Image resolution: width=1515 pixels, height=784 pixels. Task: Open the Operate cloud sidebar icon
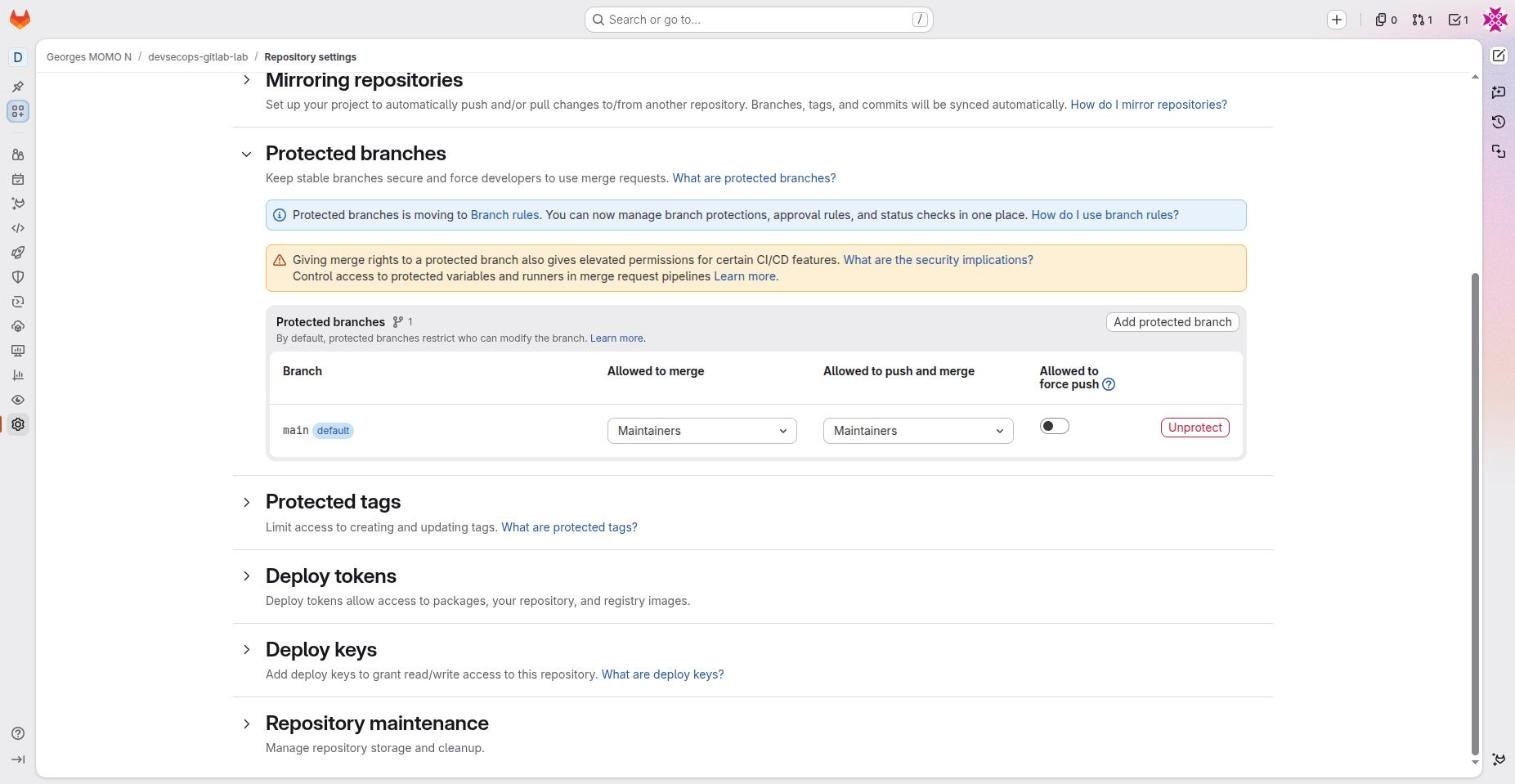[17, 326]
